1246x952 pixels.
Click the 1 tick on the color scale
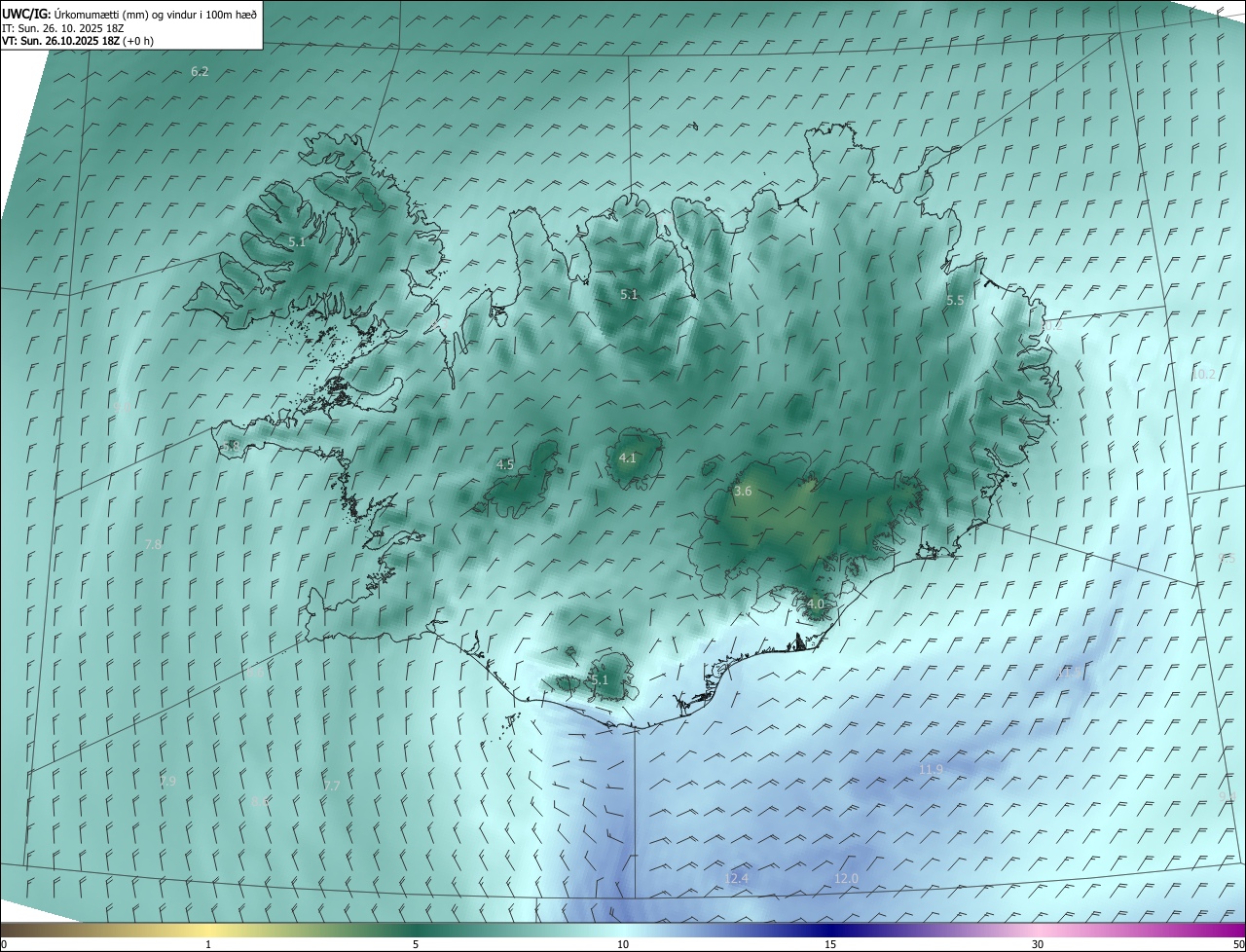pos(208,944)
